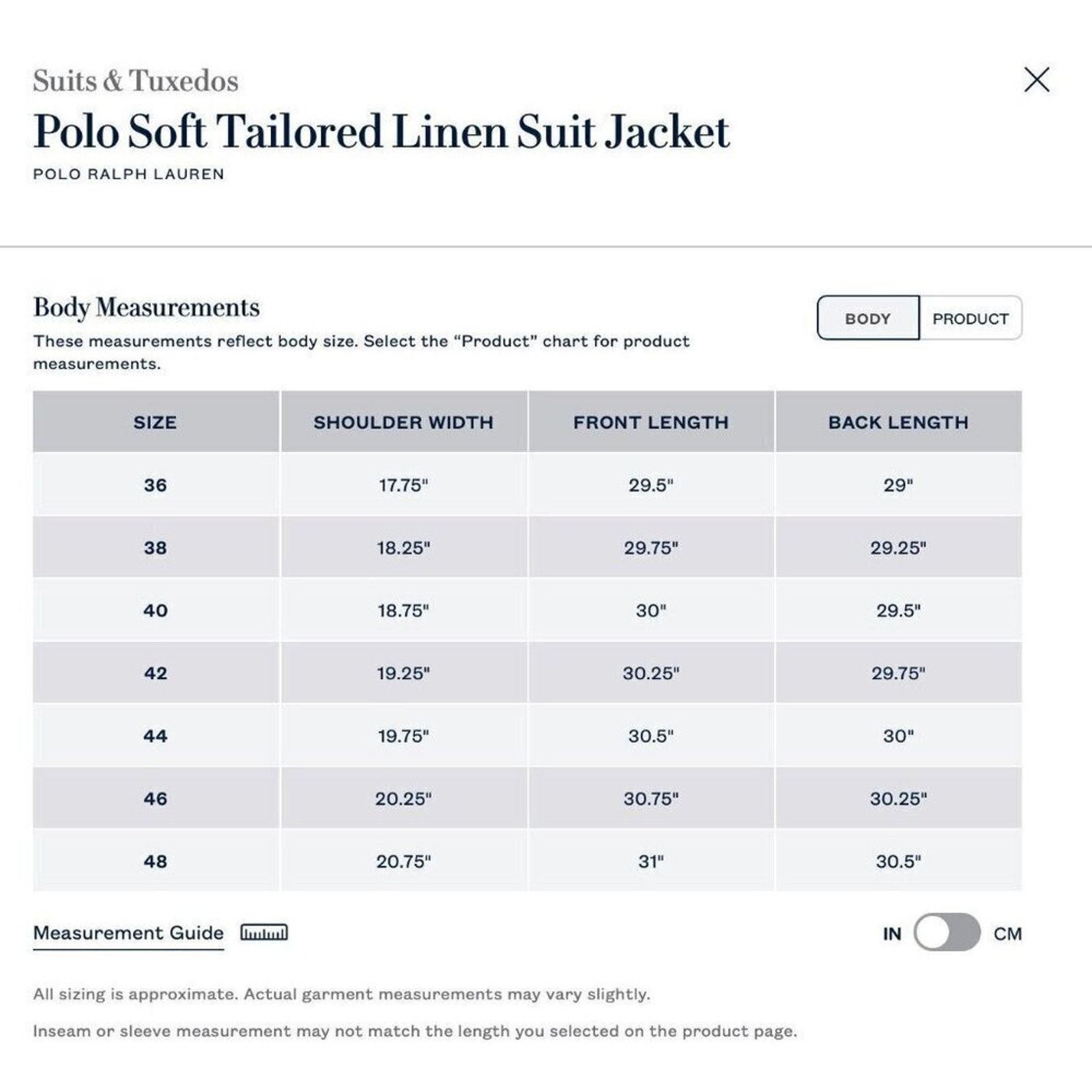Close the size chart dialog
The image size is (1092, 1092).
click(x=1037, y=80)
